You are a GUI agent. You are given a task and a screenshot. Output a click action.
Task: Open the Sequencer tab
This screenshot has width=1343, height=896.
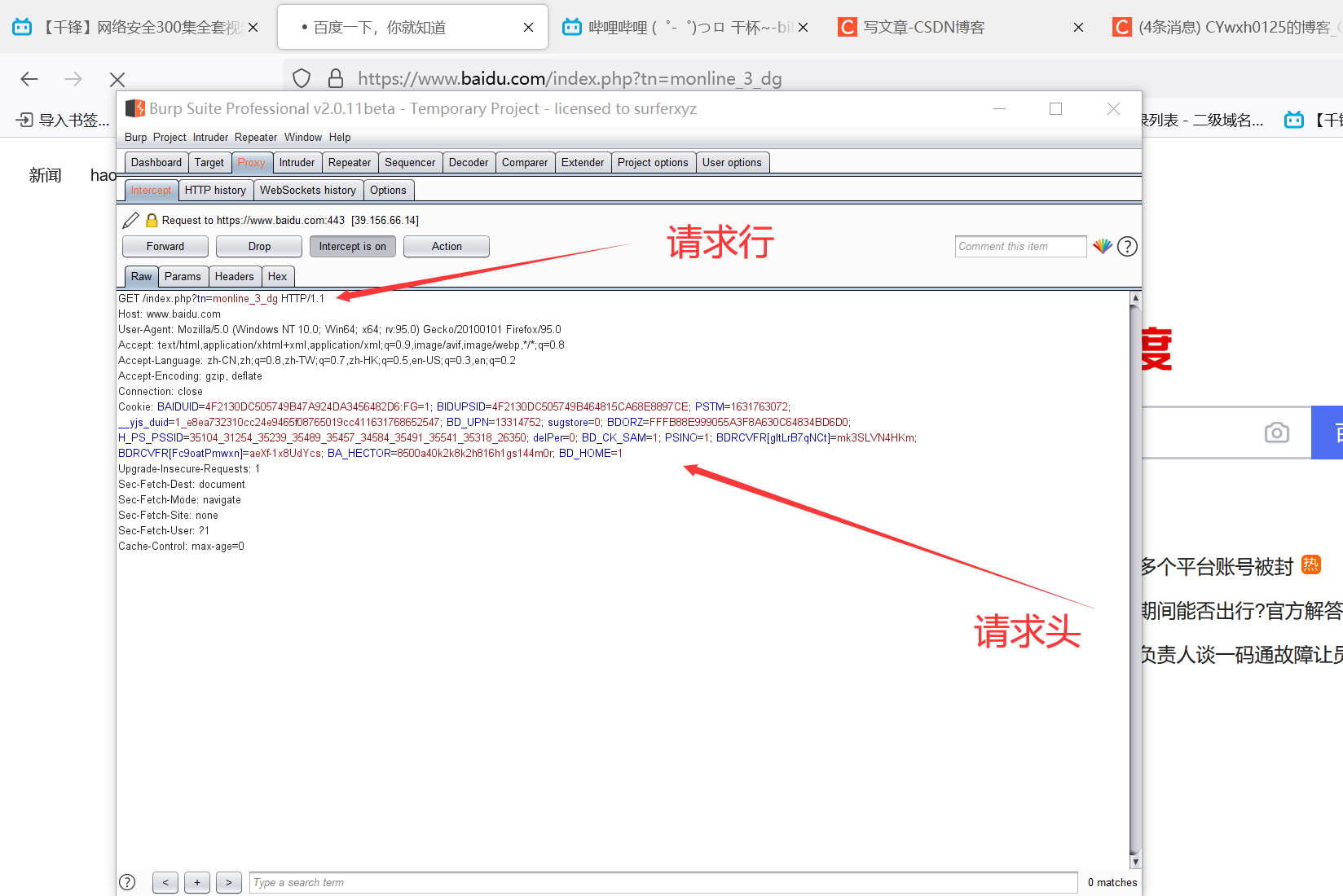[x=410, y=163]
